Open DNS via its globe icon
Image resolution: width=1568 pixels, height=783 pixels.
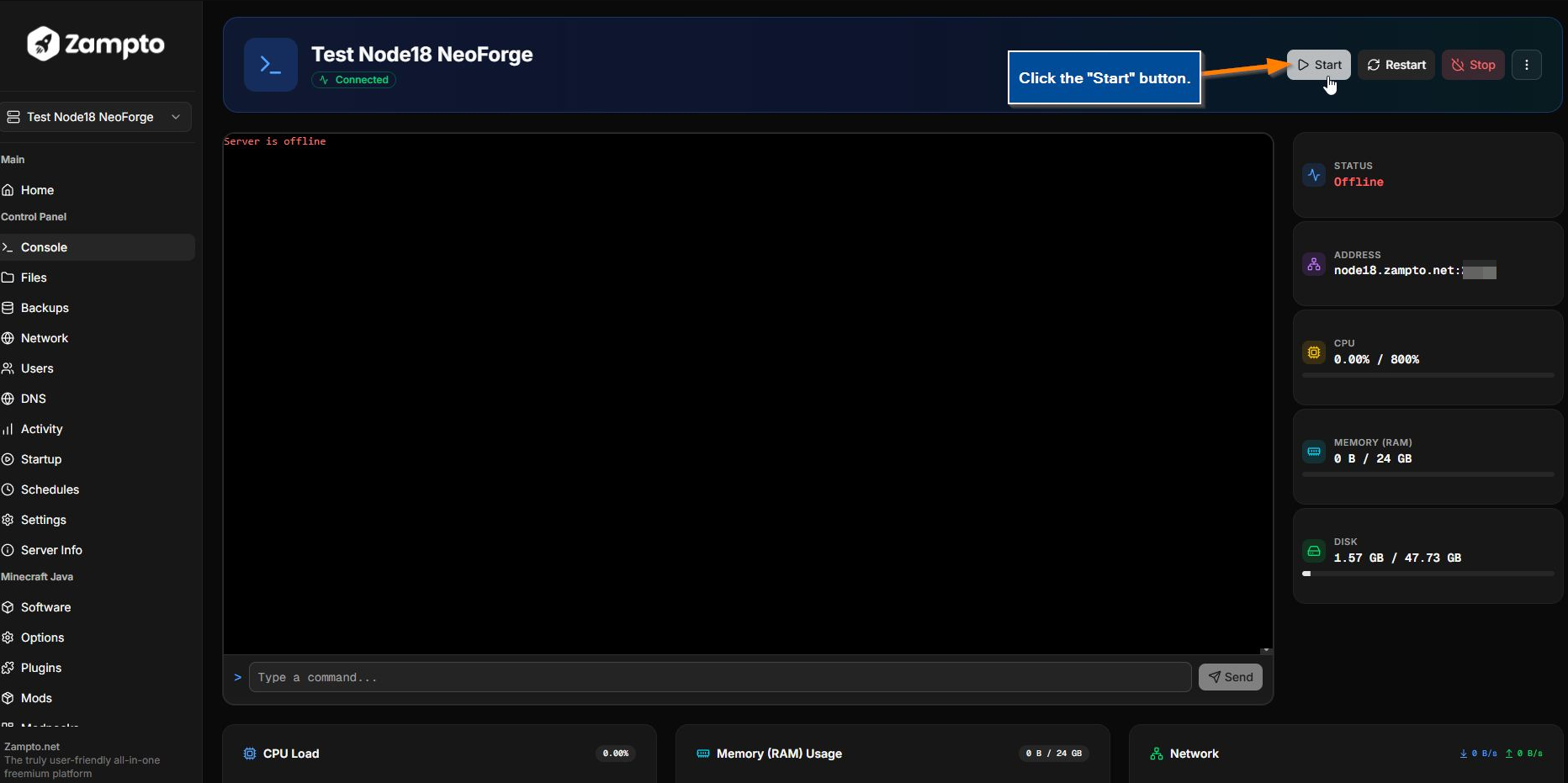(x=8, y=399)
